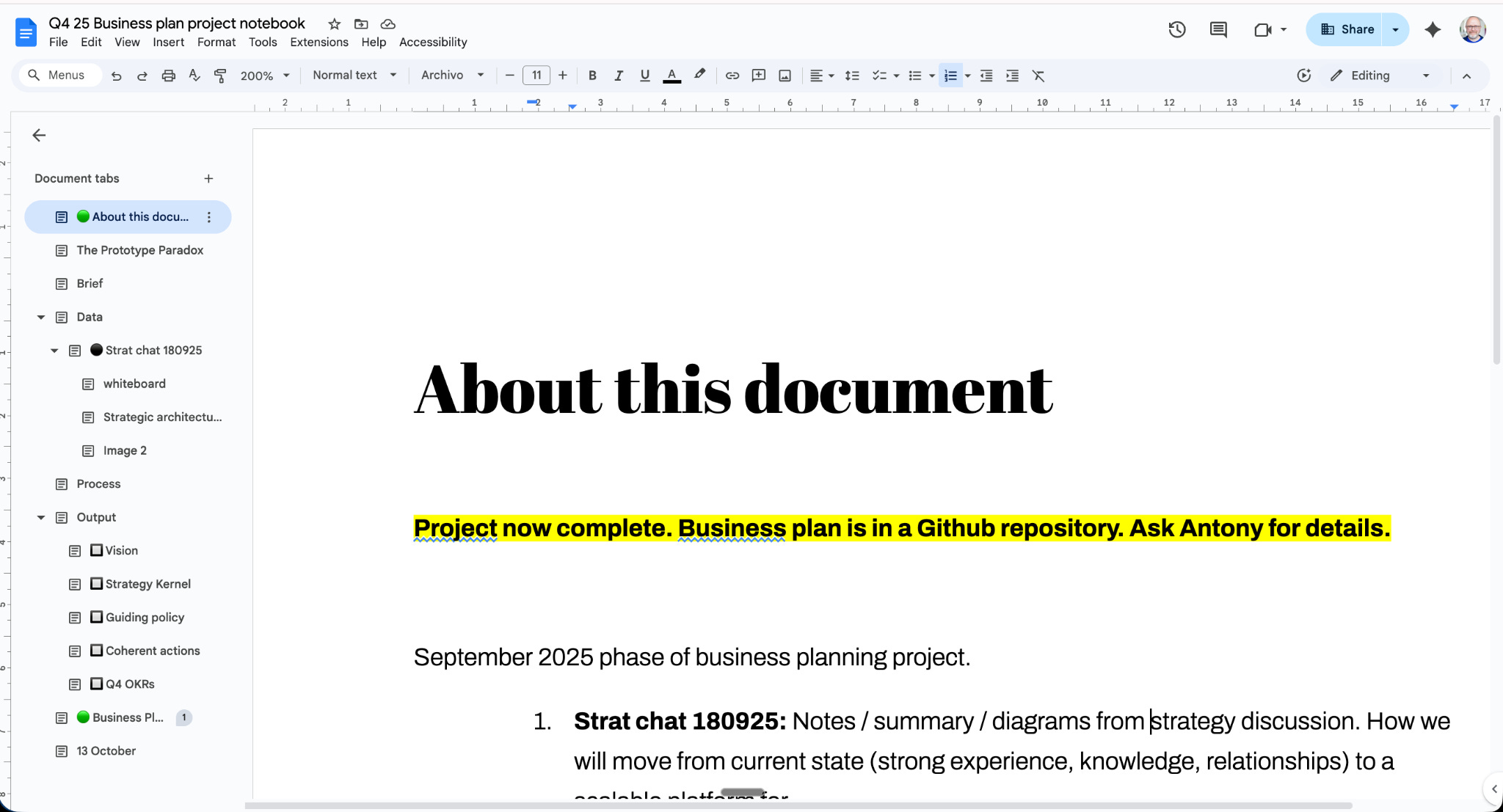Screen dimensions: 1503x812
Task: Open the Archivo font dropdown
Action: pos(452,76)
